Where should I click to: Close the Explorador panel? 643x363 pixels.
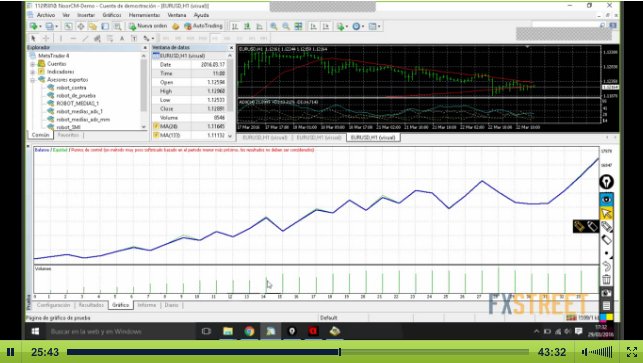[x=145, y=48]
